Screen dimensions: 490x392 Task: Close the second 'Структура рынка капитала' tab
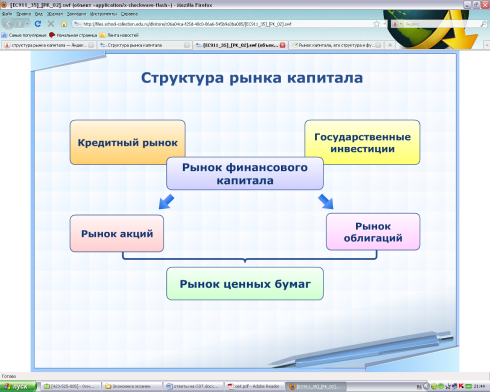[187, 45]
